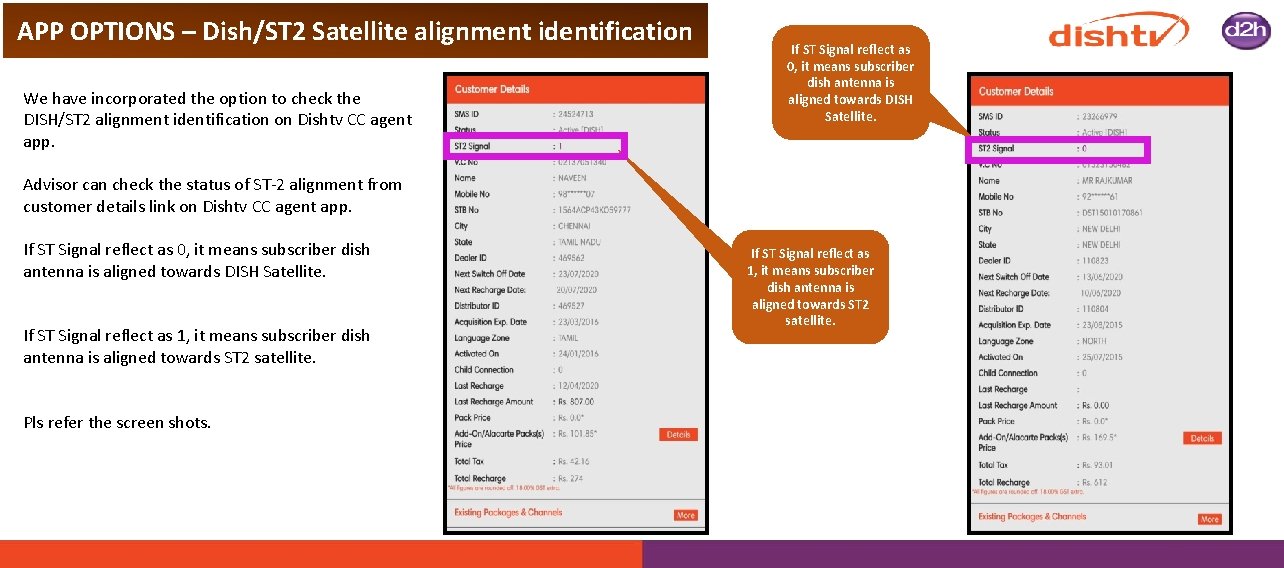Viewport: 1284px width, 568px height.
Task: Click Activated On date 24/01/2016
Action: [x=580, y=354]
